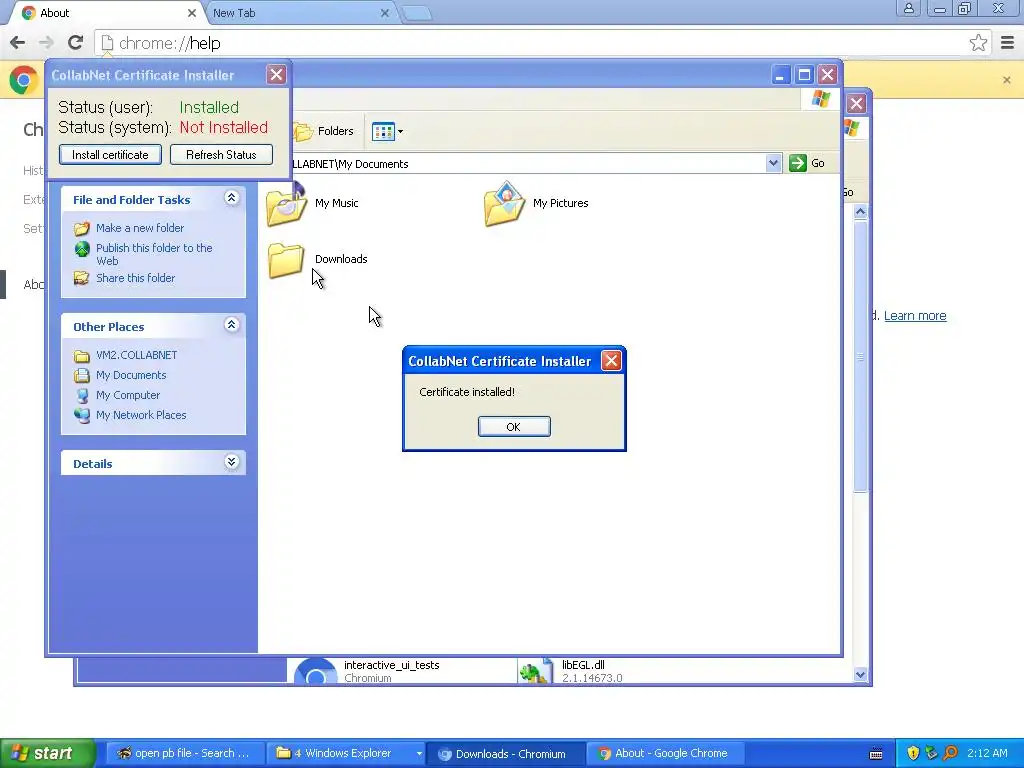Click the My Network Places icon

[x=82, y=415]
